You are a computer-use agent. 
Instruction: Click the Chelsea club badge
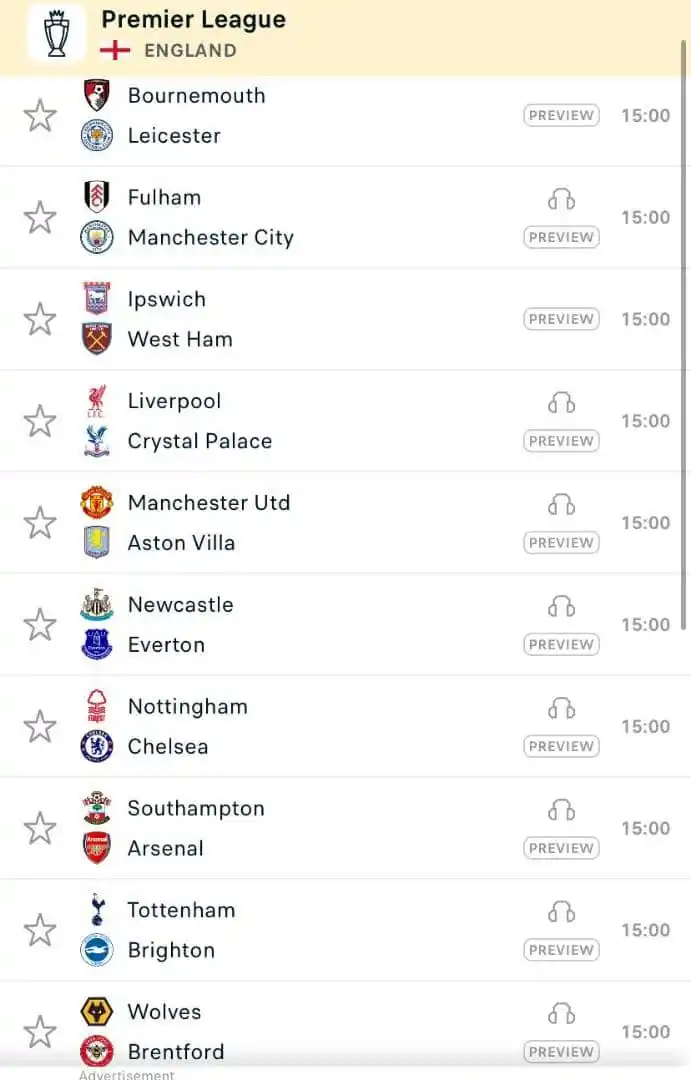(96, 746)
